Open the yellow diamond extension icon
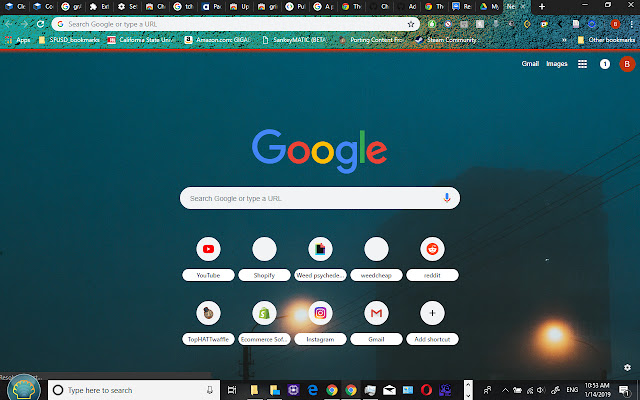The height and width of the screenshot is (400, 640). pyautogui.click(x=527, y=24)
